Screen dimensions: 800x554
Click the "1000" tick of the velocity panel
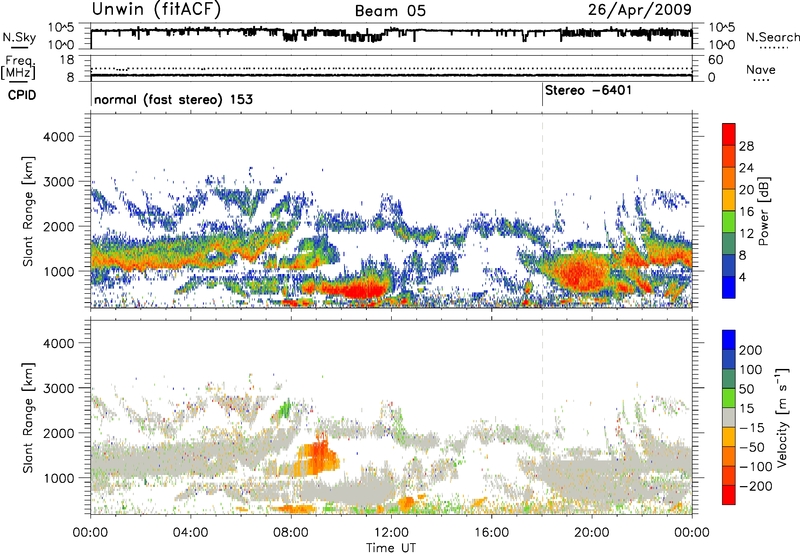coord(59,478)
